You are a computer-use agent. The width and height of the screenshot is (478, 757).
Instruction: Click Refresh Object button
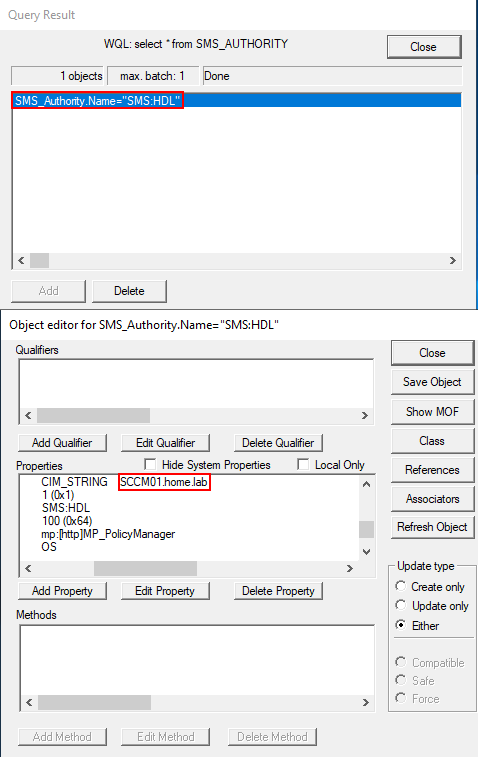coord(432,527)
